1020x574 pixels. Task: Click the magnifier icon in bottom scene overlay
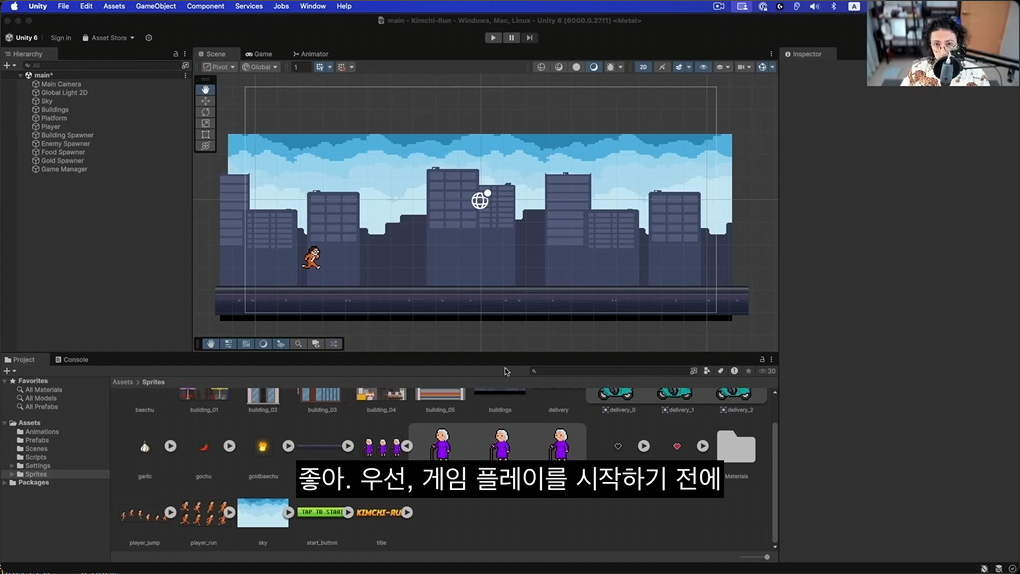coord(299,344)
